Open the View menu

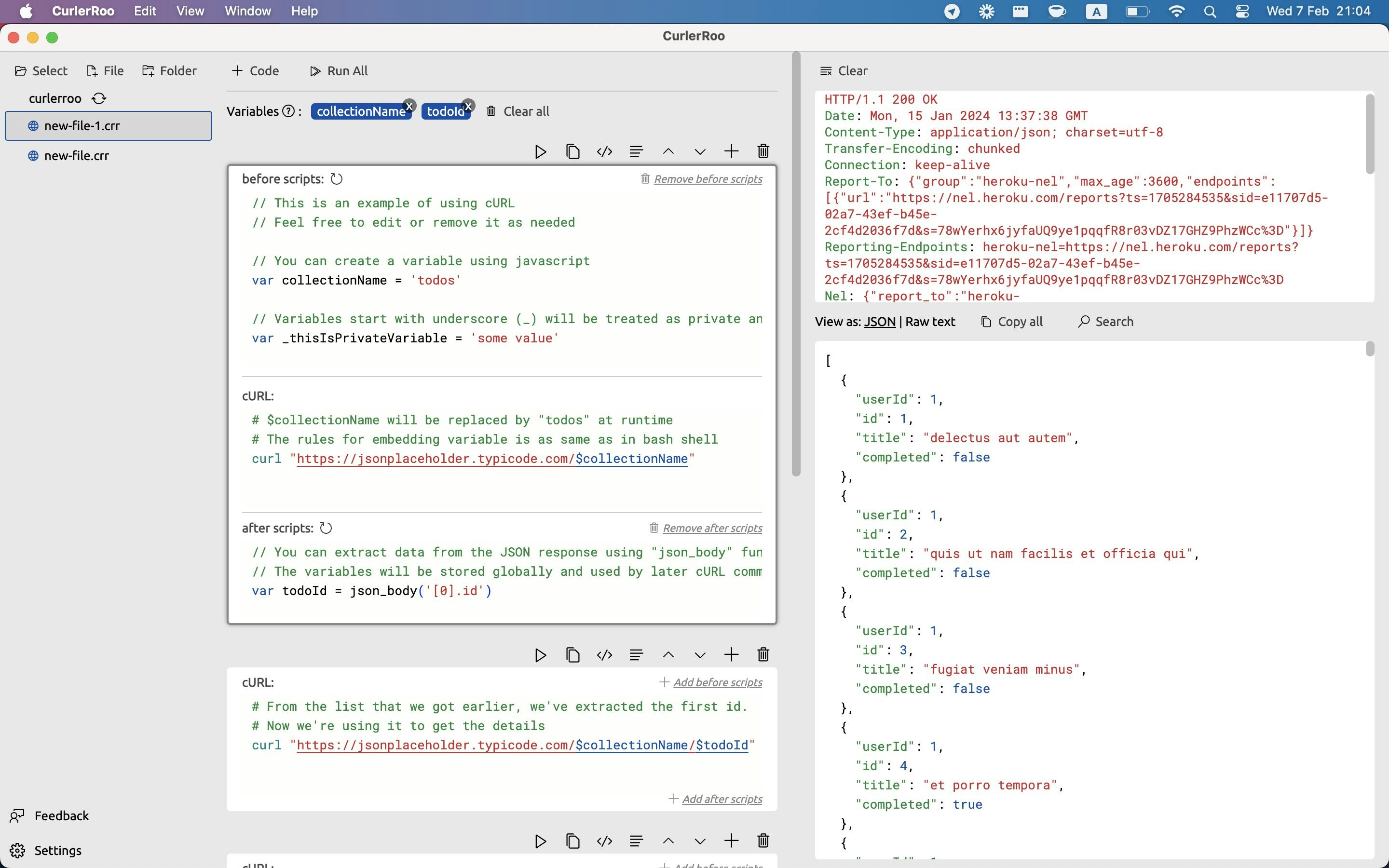tap(190, 11)
